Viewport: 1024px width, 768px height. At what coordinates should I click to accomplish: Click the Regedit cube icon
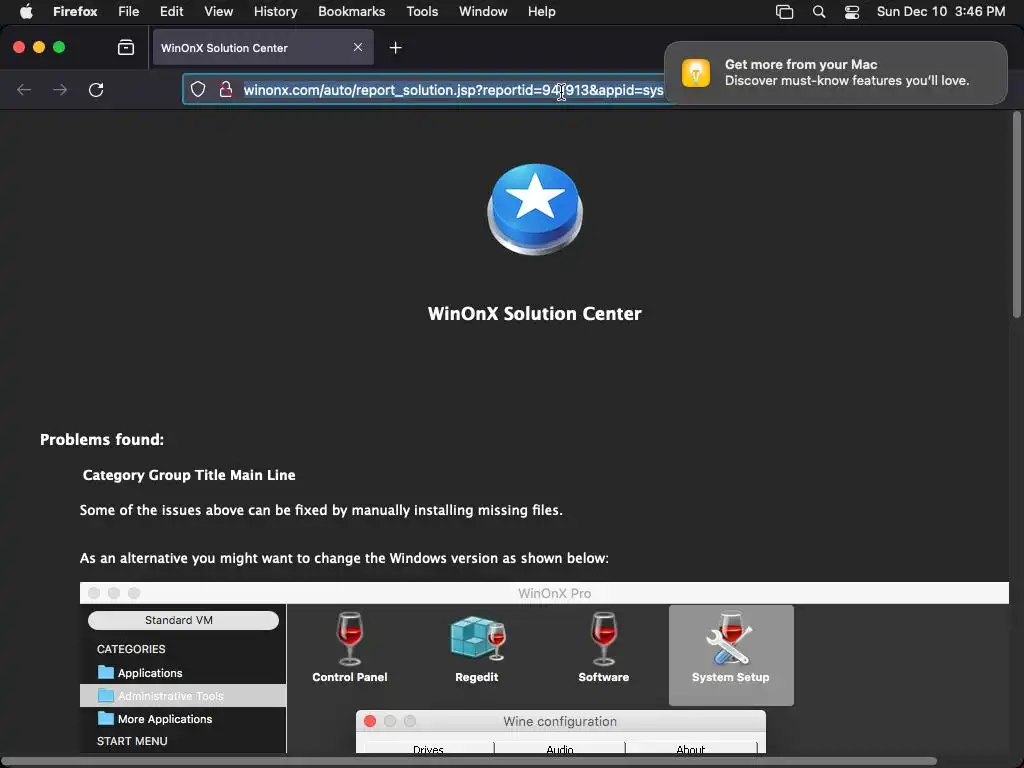point(477,638)
